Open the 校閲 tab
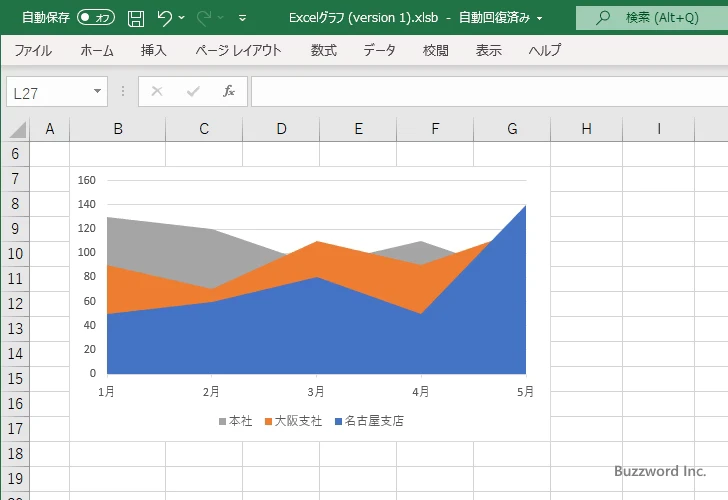The image size is (728, 500). pos(436,50)
